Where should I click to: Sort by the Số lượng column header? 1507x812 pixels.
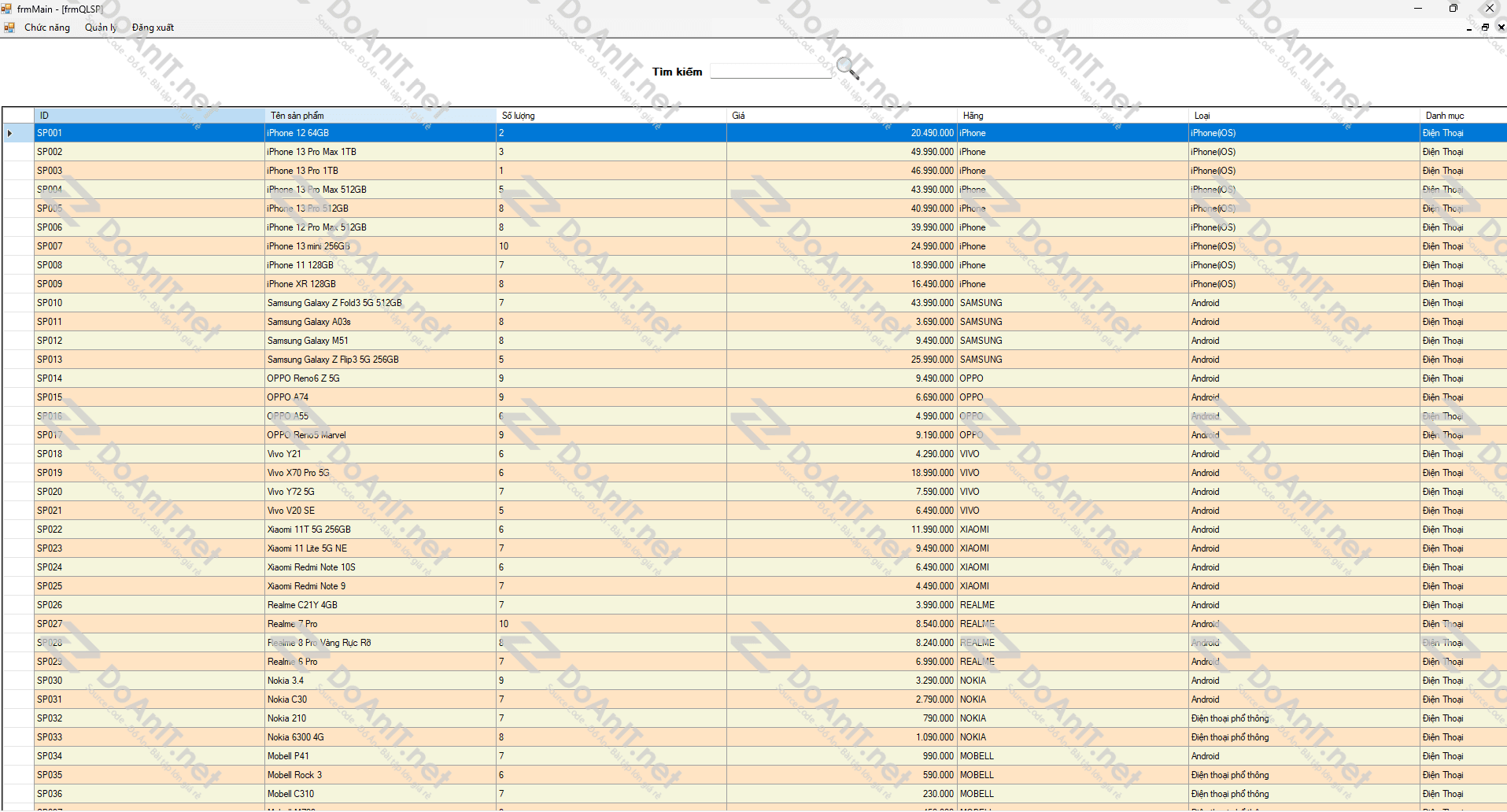pos(611,116)
